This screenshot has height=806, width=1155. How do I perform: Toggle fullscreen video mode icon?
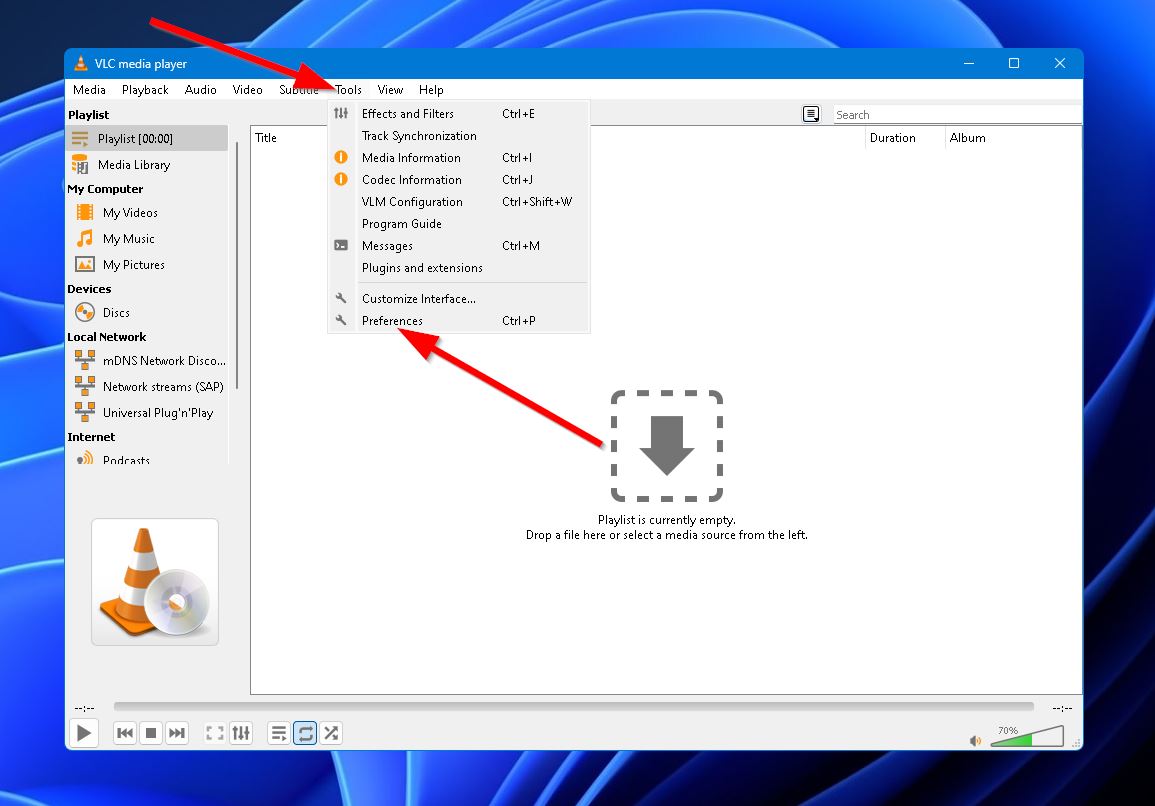214,733
